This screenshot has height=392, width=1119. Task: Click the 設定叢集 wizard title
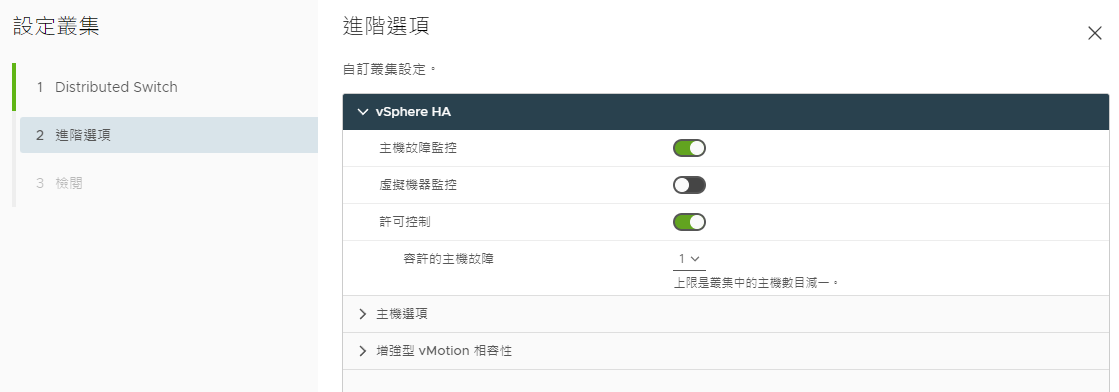(x=56, y=26)
